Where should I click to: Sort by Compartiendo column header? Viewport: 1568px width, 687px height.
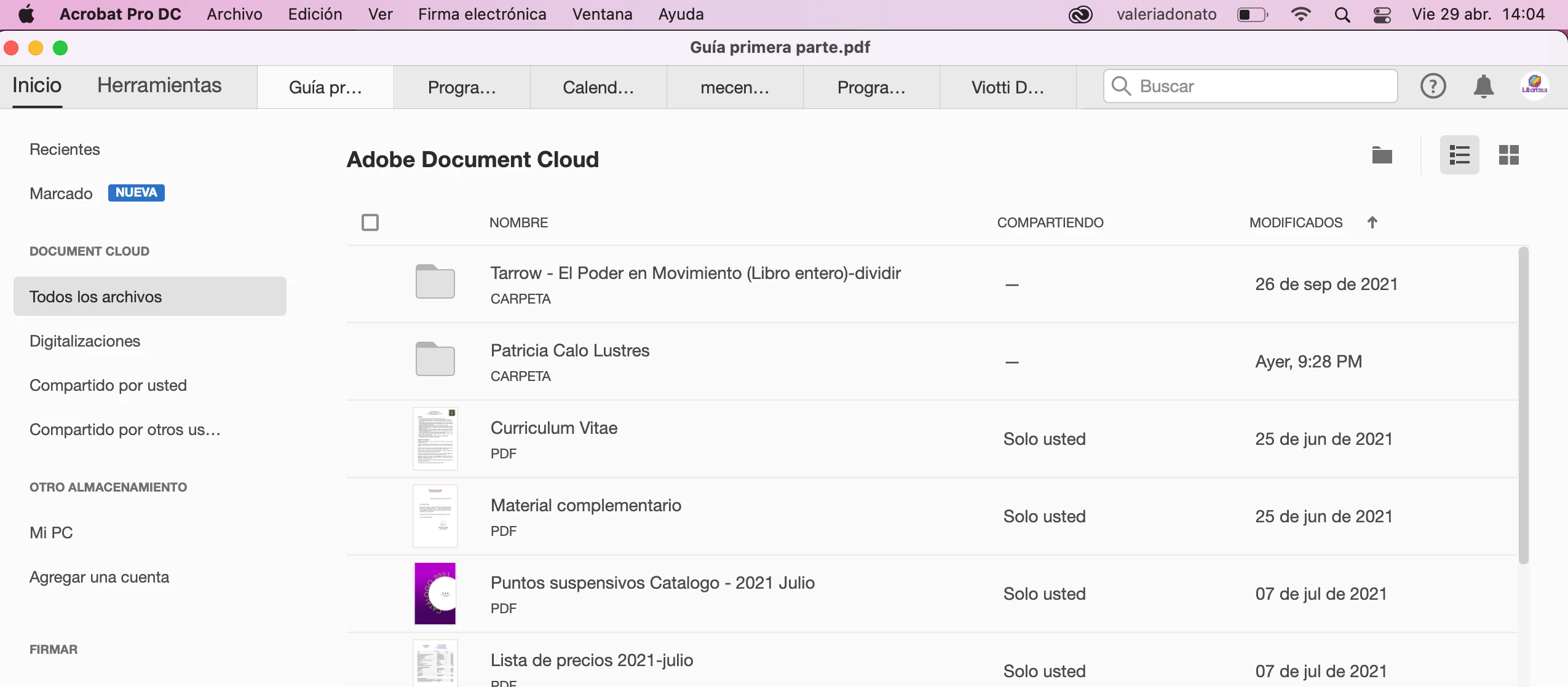pos(1050,222)
